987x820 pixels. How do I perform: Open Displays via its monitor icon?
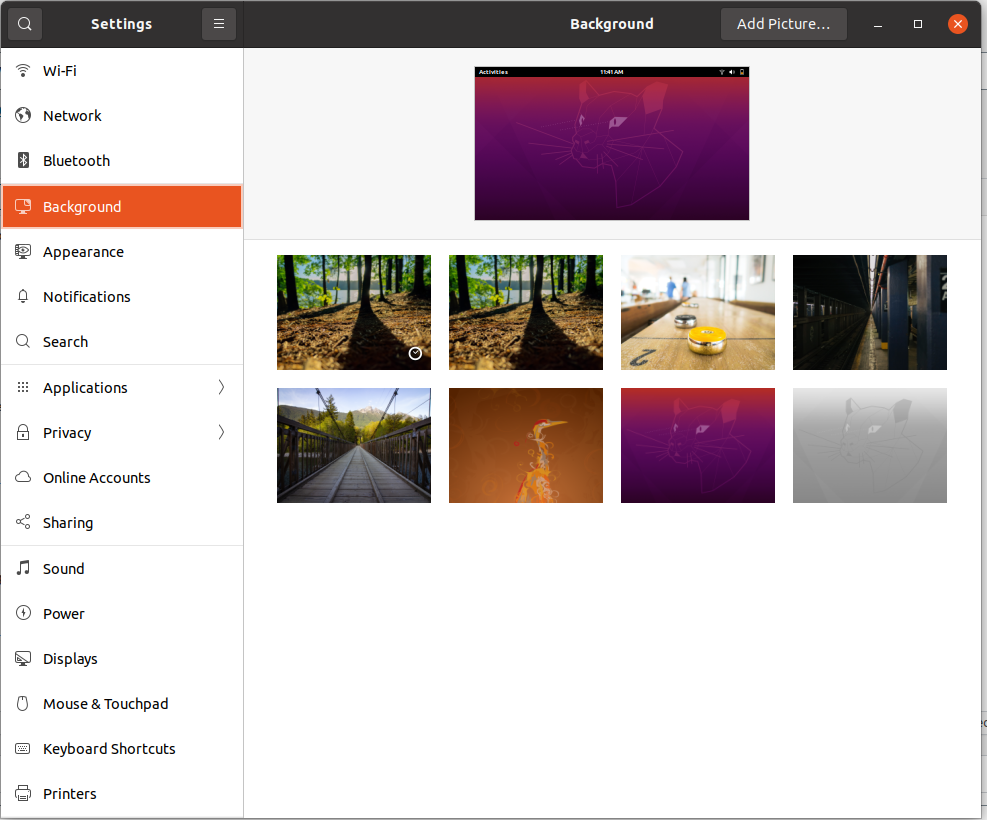[x=22, y=658]
